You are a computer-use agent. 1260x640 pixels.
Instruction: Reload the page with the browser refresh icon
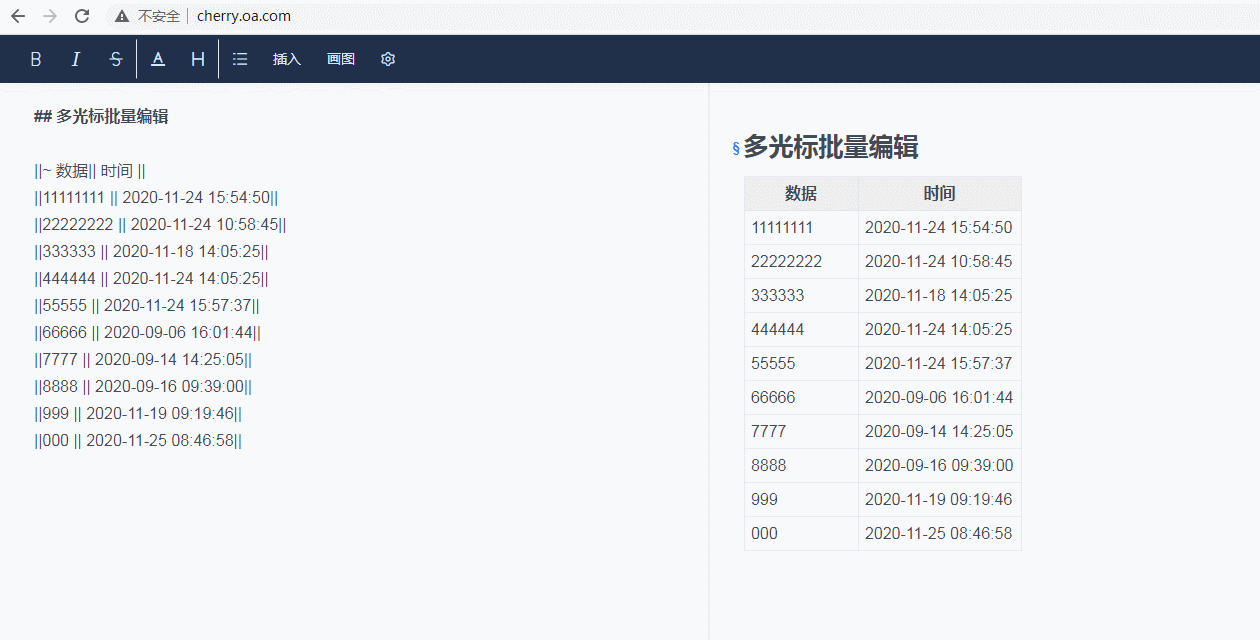[x=82, y=16]
